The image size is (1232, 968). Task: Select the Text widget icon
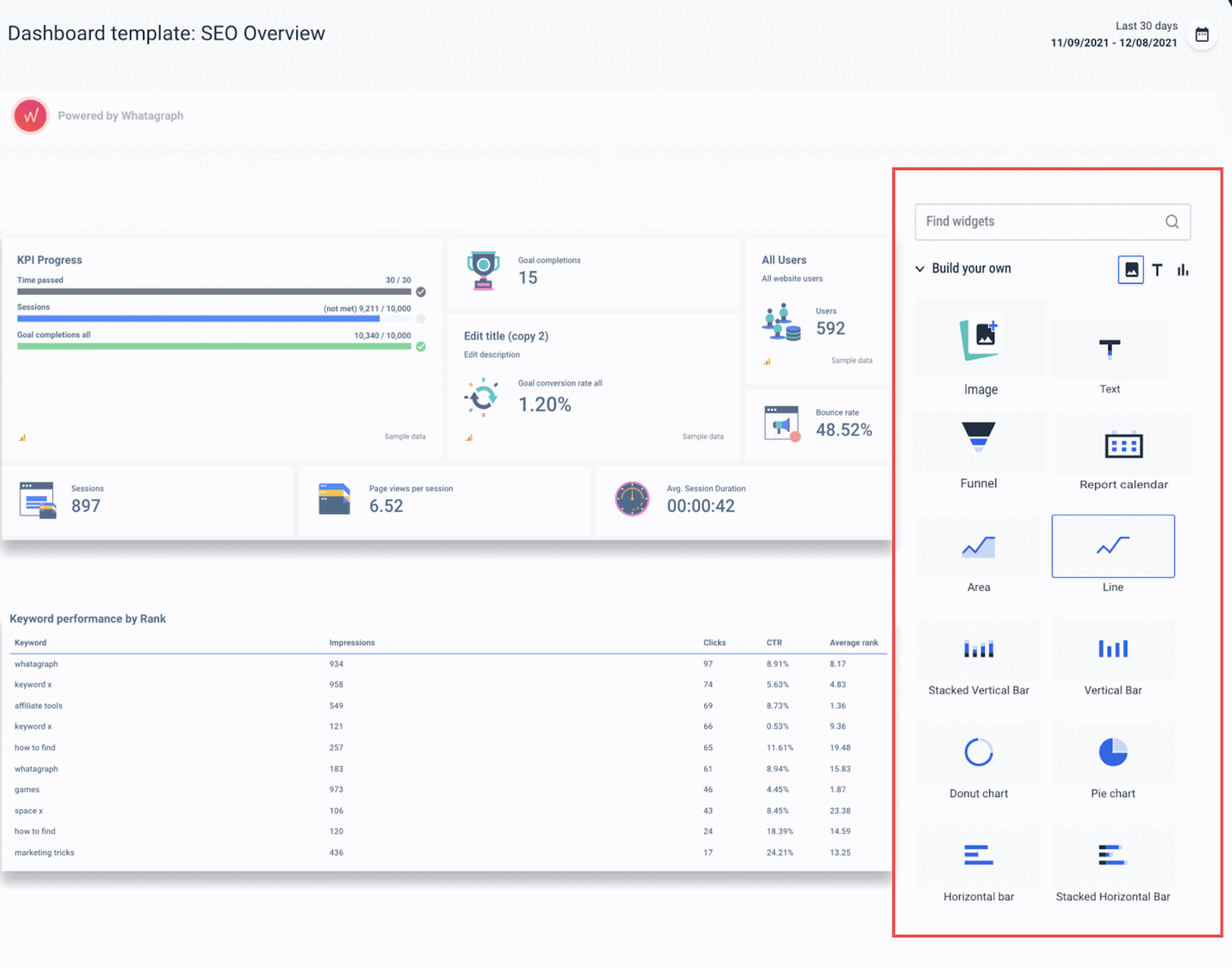click(1109, 351)
